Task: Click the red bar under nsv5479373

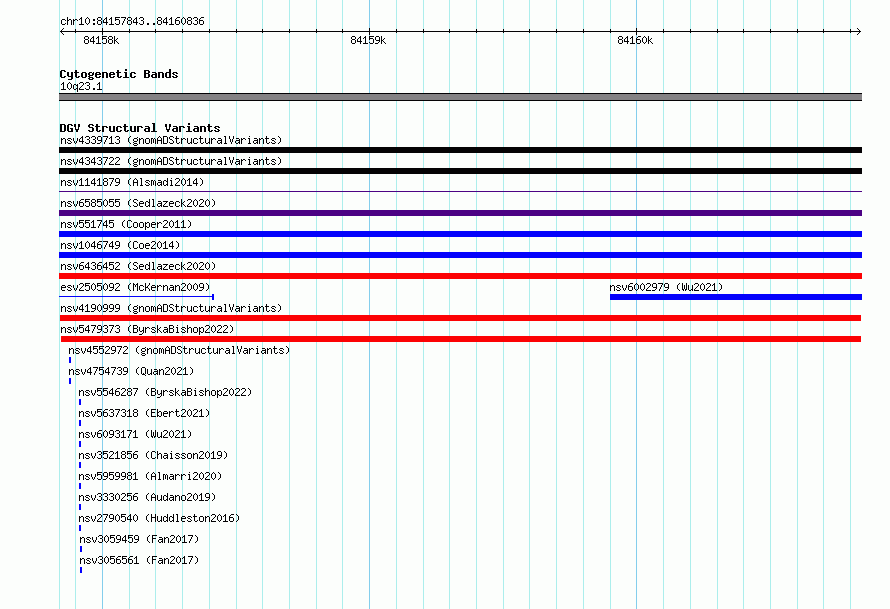Action: (x=461, y=339)
